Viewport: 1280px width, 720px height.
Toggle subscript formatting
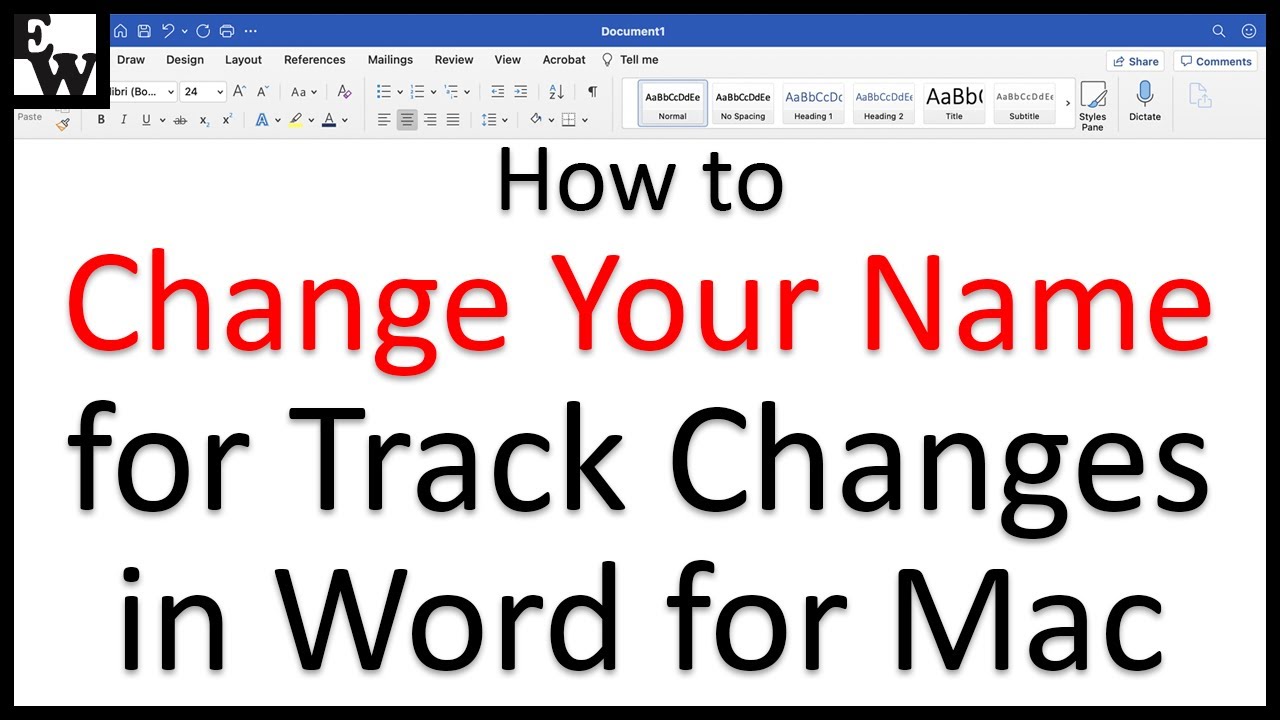point(204,121)
